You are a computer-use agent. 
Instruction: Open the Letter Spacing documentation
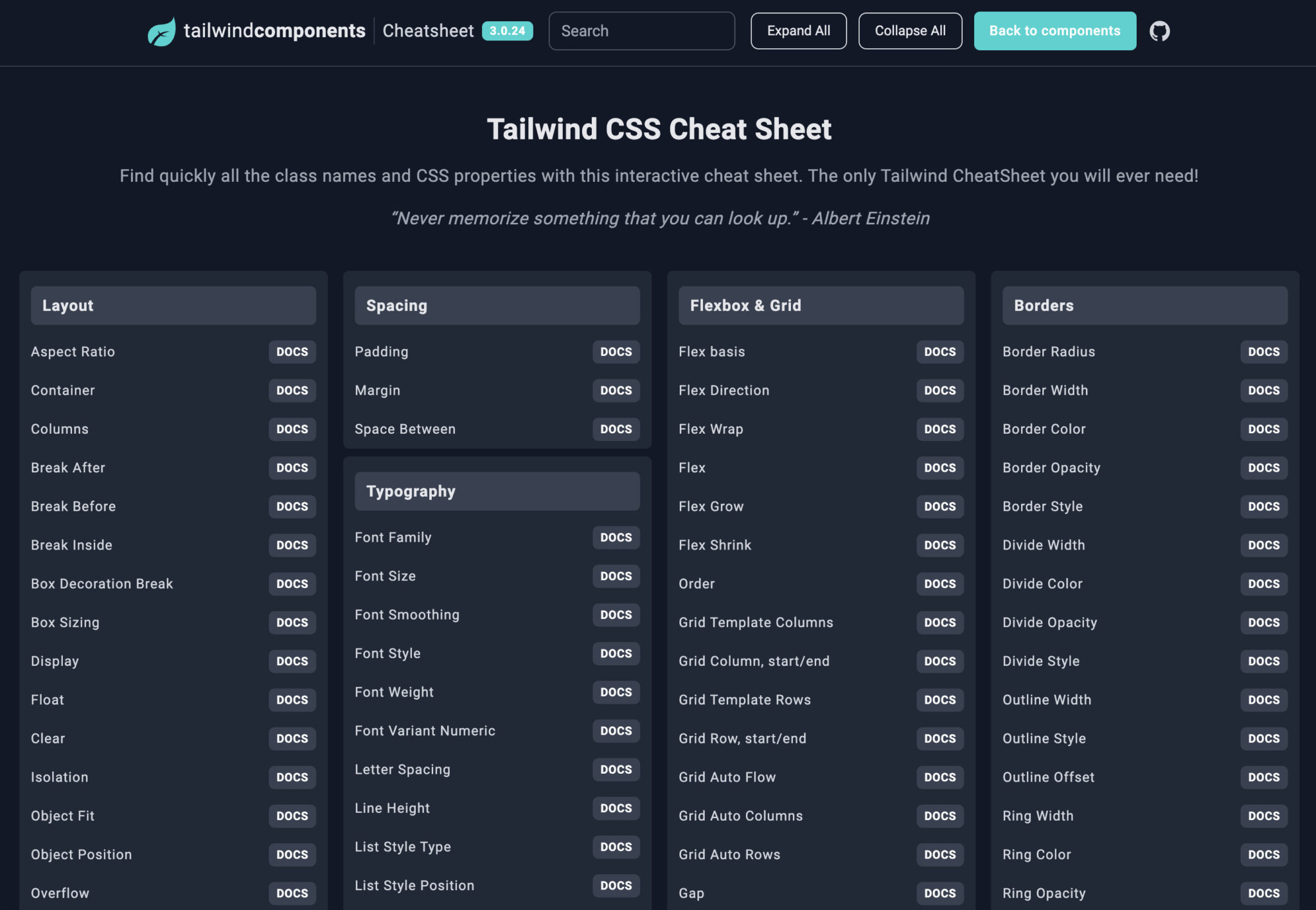pyautogui.click(x=616, y=769)
